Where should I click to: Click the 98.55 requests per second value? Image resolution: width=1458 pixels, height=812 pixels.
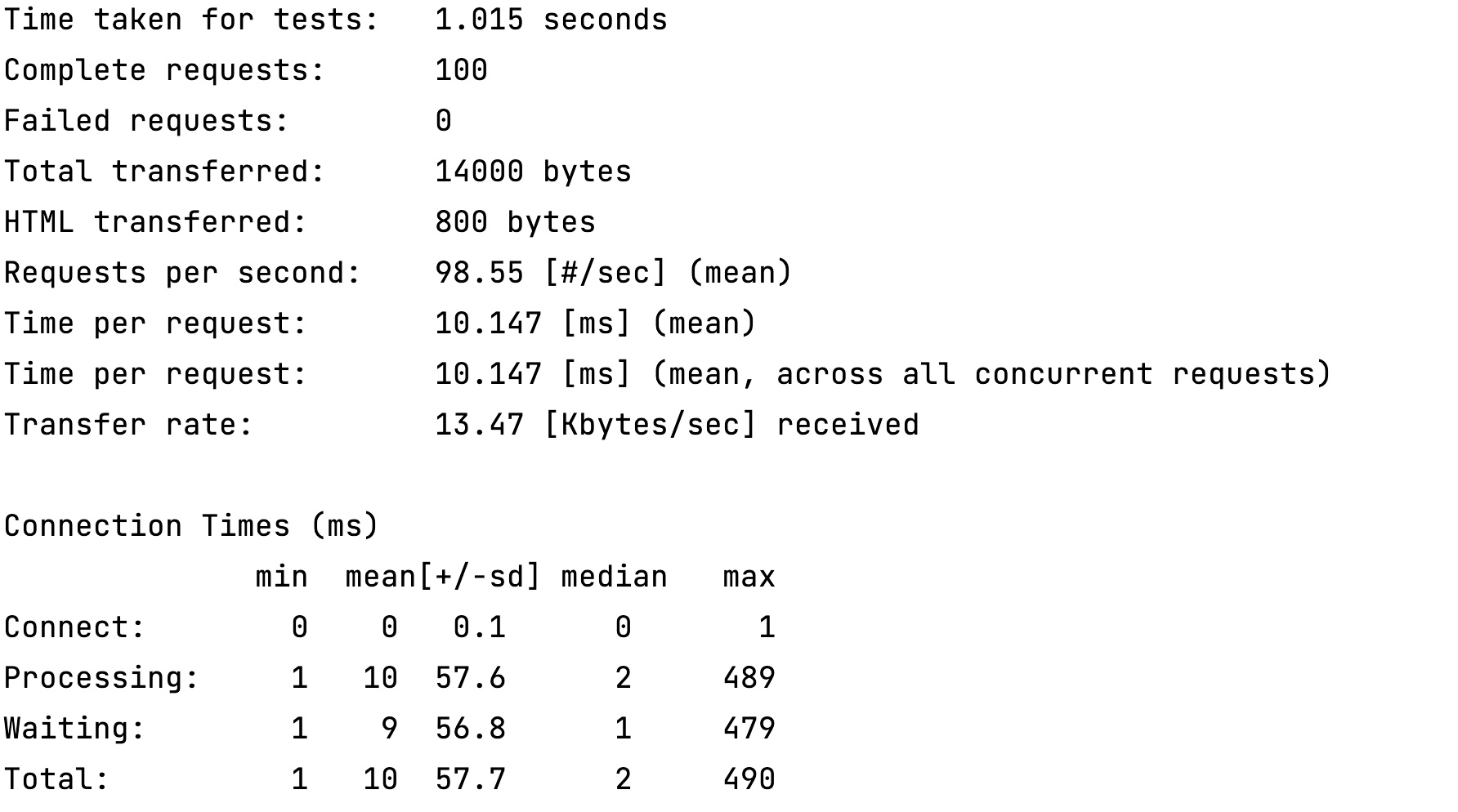point(479,273)
